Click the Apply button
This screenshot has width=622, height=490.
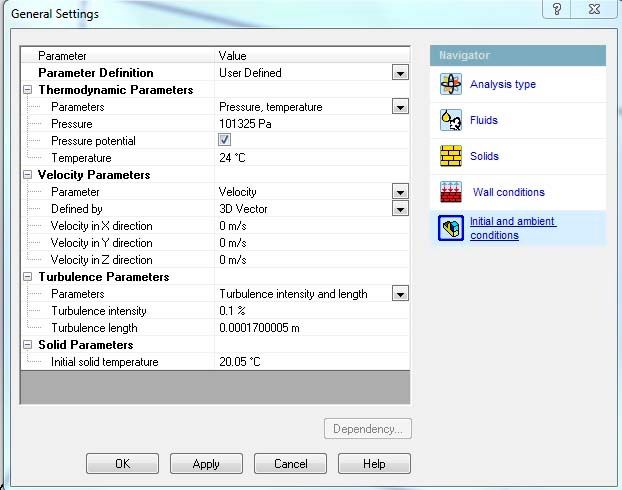tap(206, 463)
